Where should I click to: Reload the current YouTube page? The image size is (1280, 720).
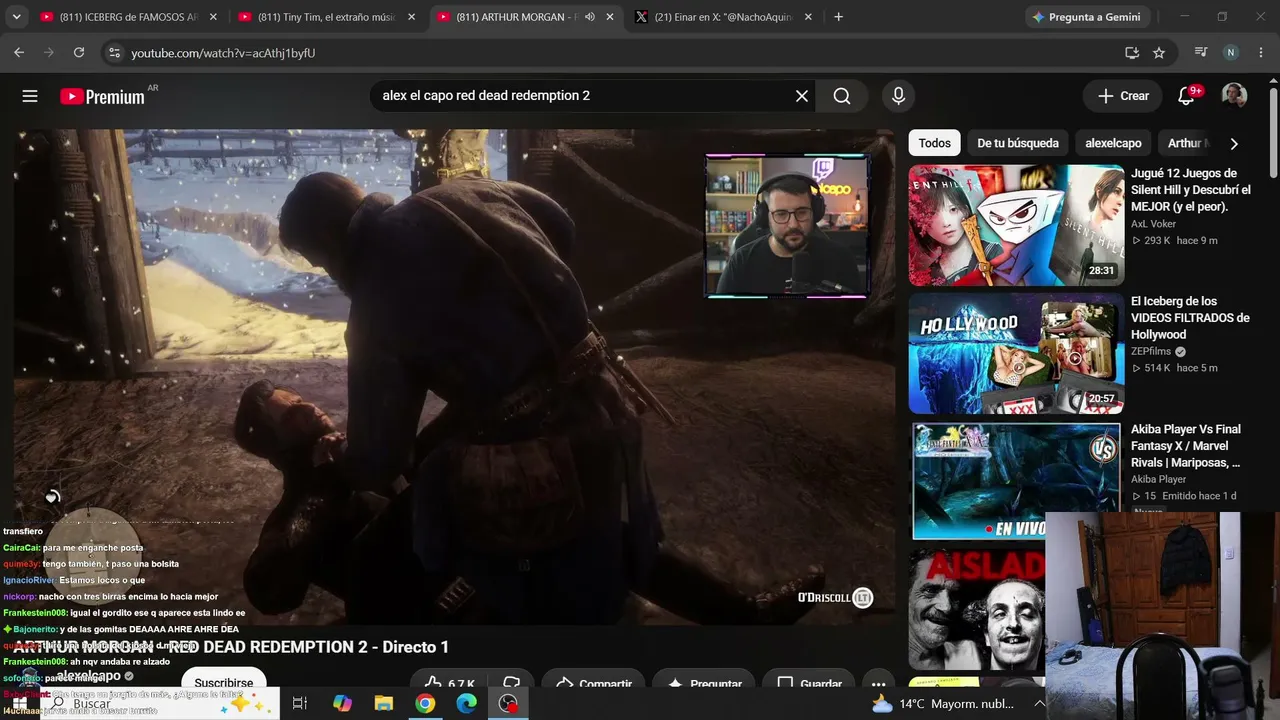point(79,53)
